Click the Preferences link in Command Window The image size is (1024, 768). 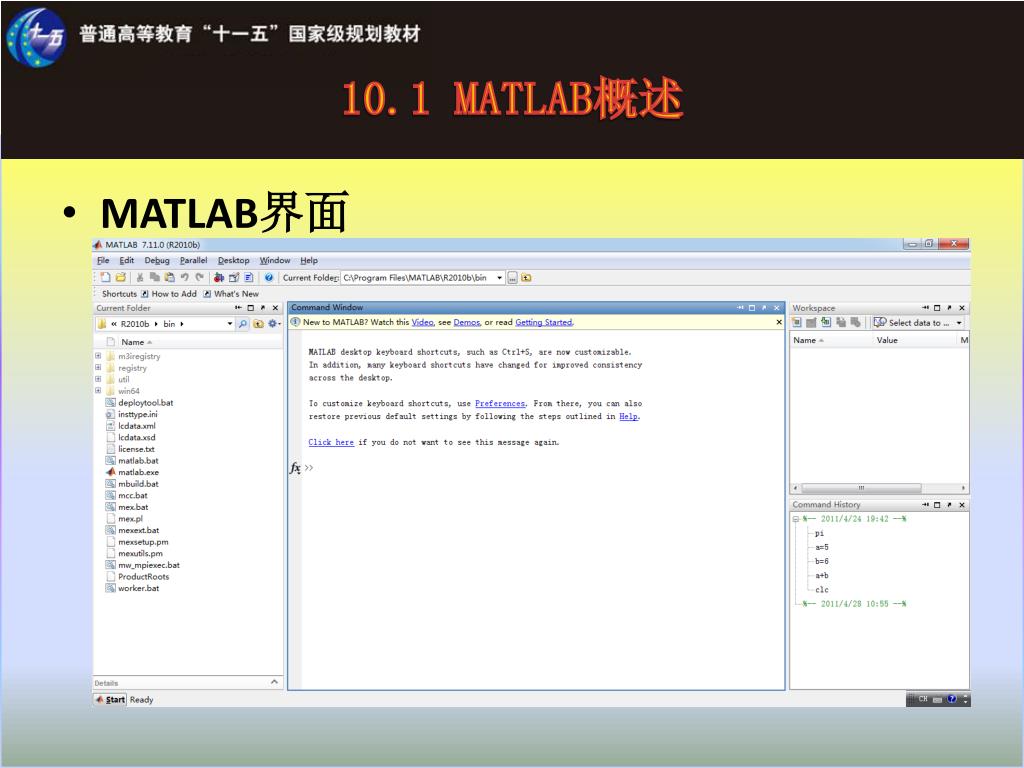tap(500, 404)
